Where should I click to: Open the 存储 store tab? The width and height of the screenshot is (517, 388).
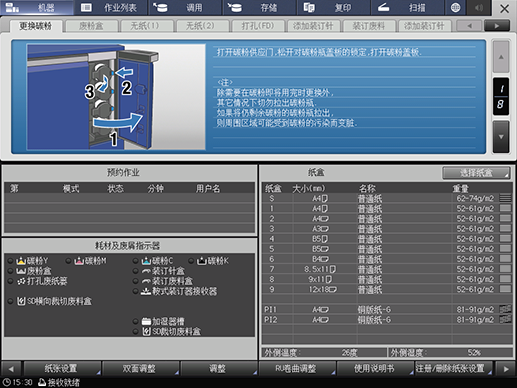tap(259, 8)
